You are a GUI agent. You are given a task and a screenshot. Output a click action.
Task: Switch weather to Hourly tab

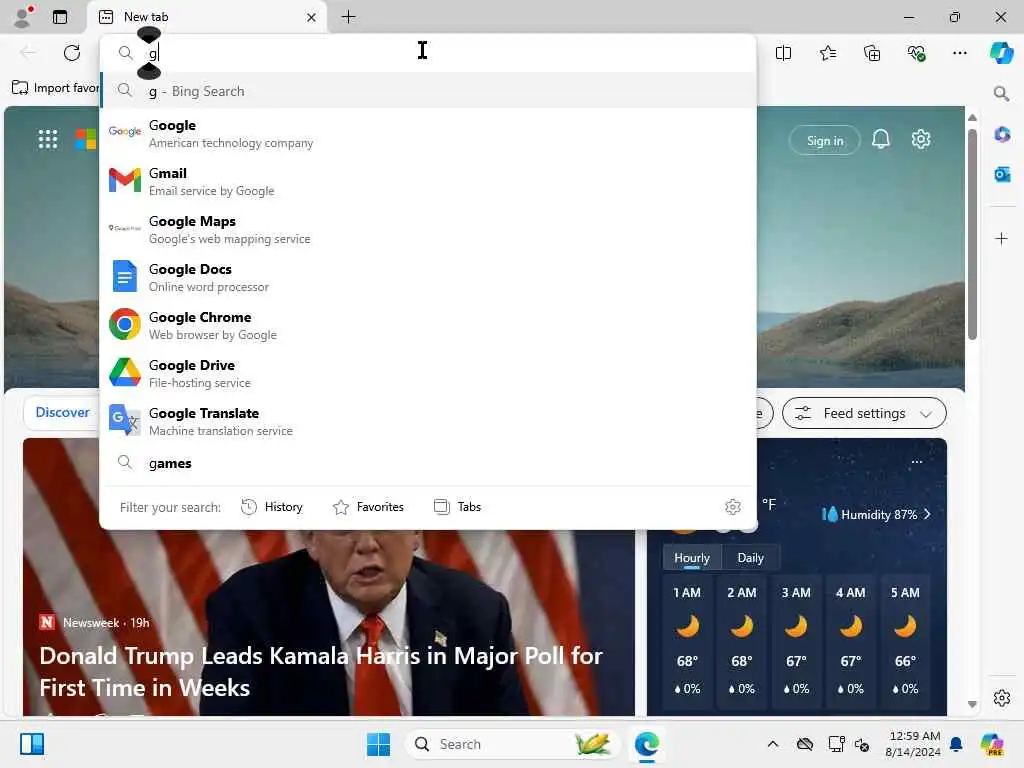[x=692, y=558]
